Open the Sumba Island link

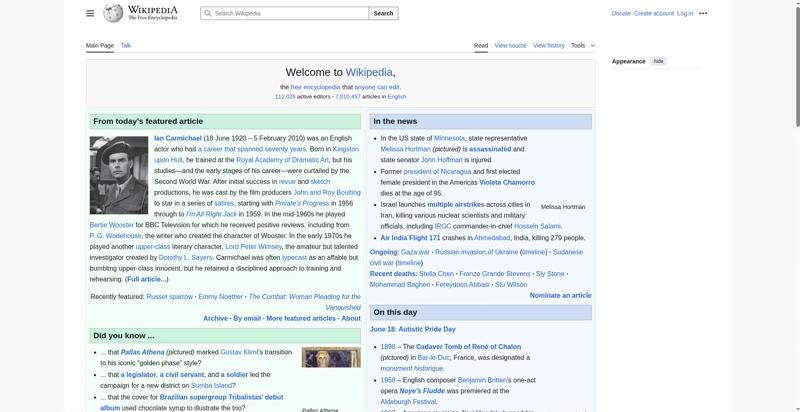pos(212,385)
